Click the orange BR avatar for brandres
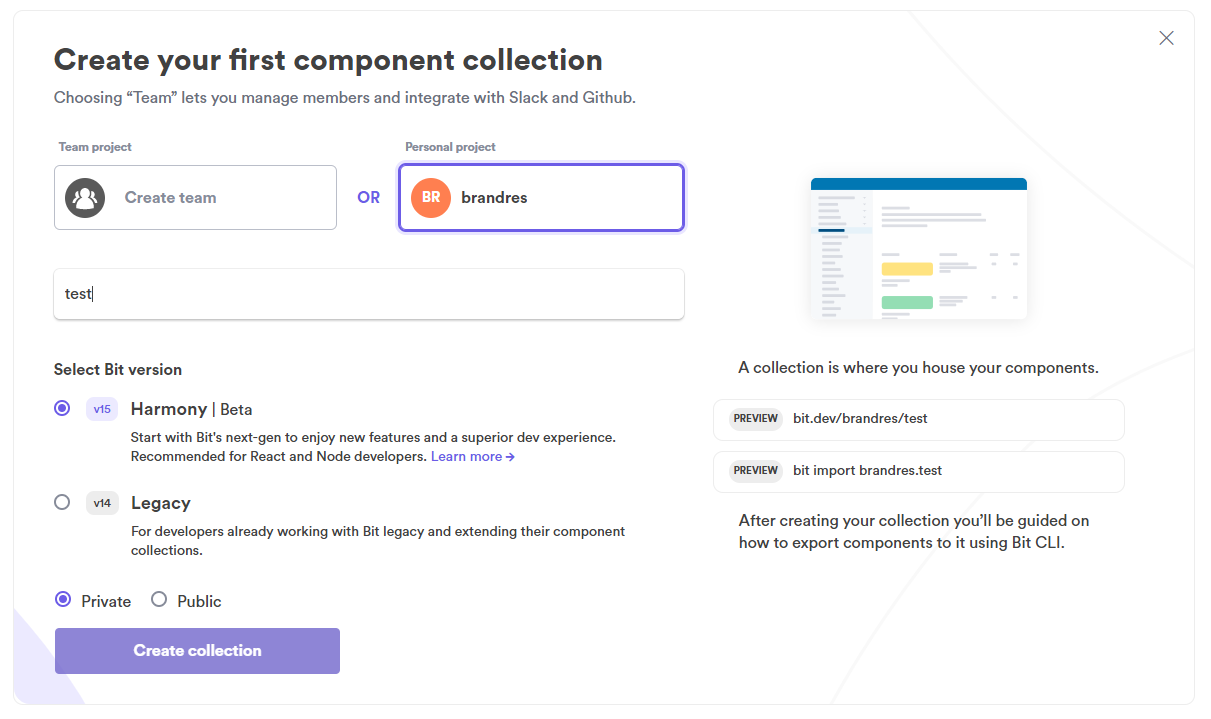 tap(430, 197)
